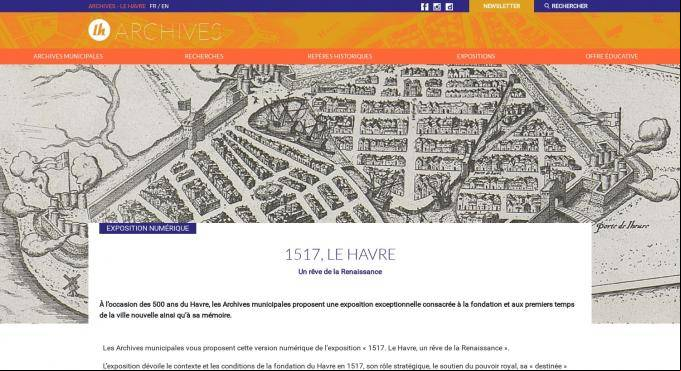This screenshot has height=371, width=681.
Task: Click the Exposition Numérique label
Action: 148,228
